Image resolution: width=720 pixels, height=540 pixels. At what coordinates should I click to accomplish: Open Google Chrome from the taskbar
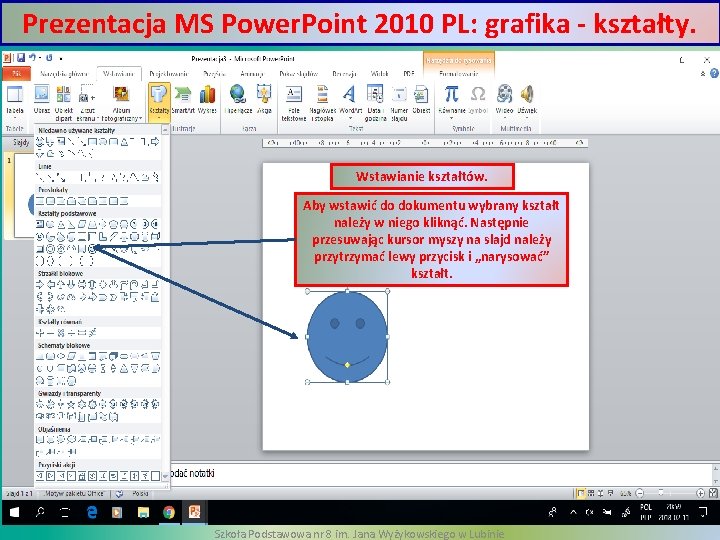[169, 512]
